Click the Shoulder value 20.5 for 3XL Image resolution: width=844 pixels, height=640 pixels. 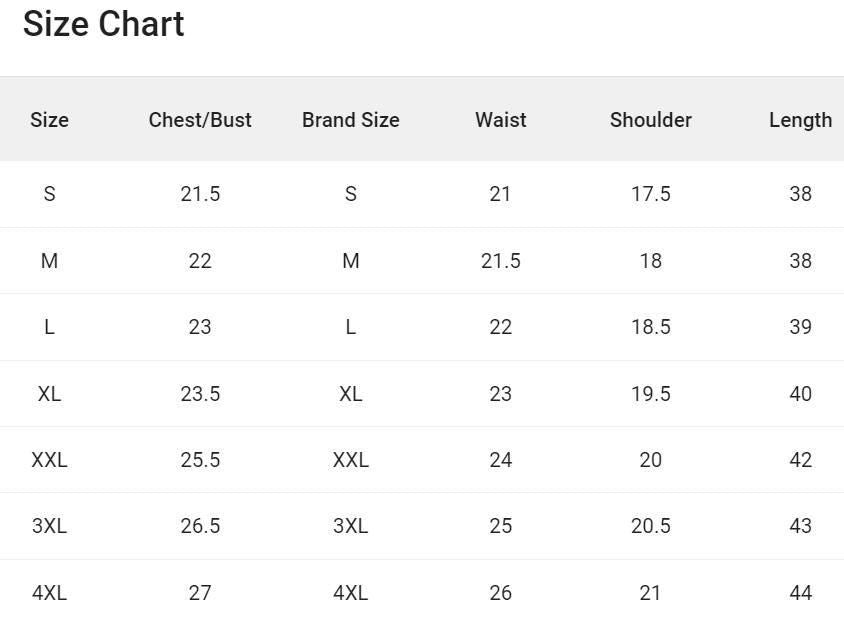tap(650, 526)
